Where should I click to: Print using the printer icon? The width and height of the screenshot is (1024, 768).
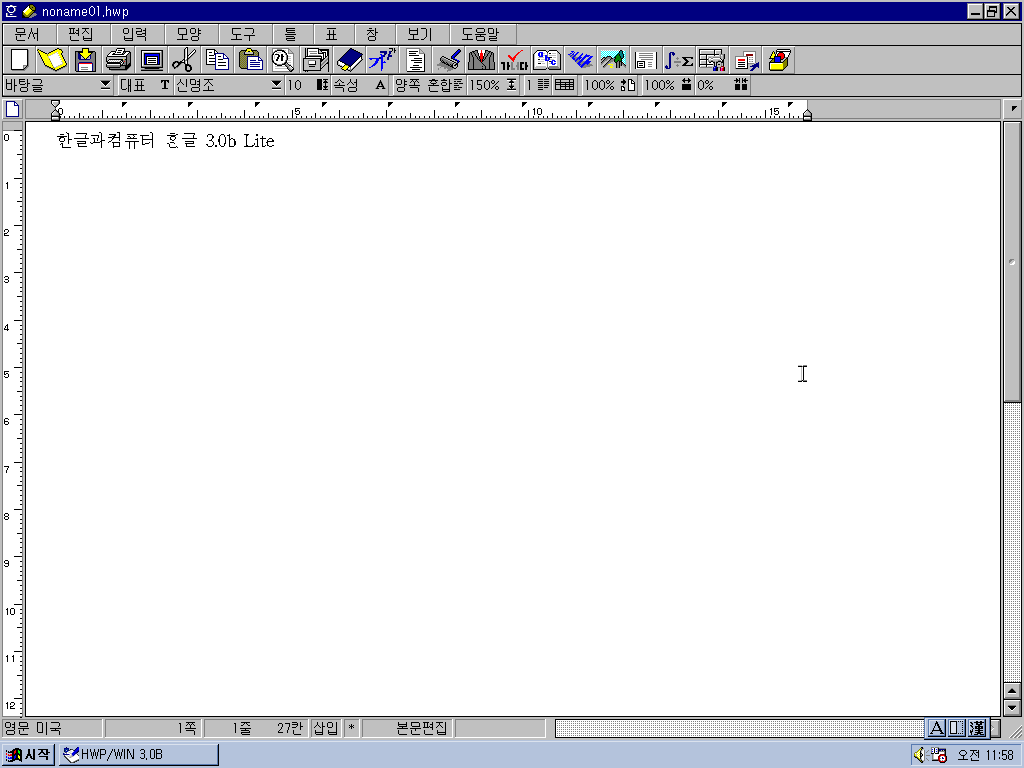[118, 60]
